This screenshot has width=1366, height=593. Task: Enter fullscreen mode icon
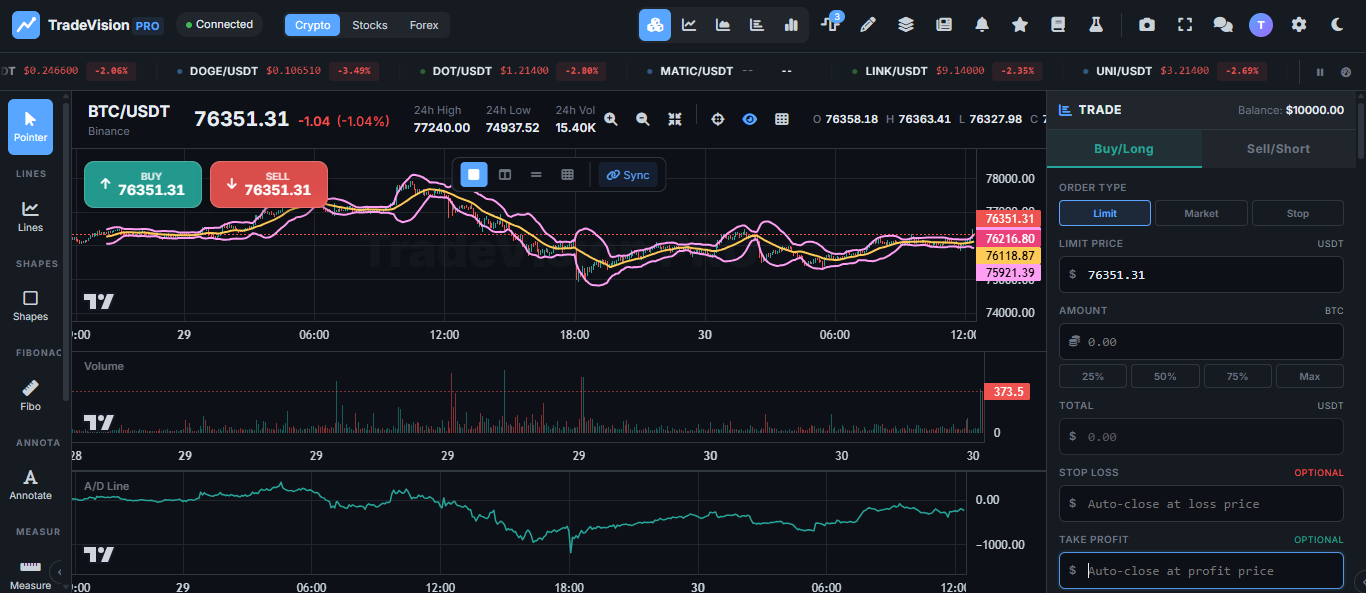pos(1185,25)
